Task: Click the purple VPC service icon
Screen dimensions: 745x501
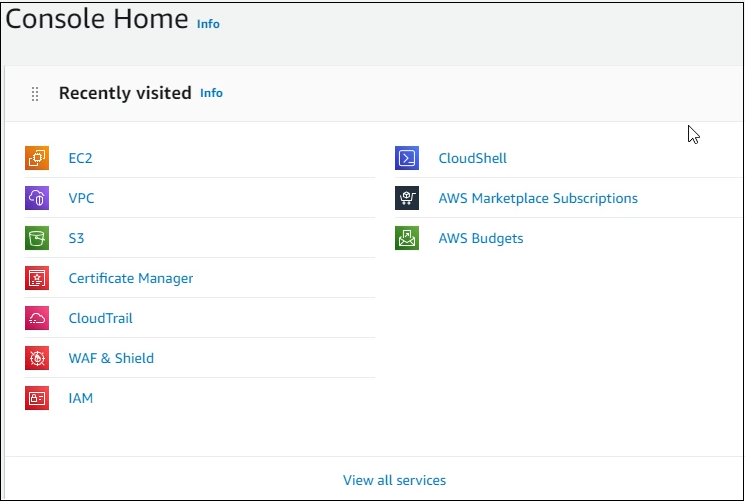Action: tap(37, 198)
